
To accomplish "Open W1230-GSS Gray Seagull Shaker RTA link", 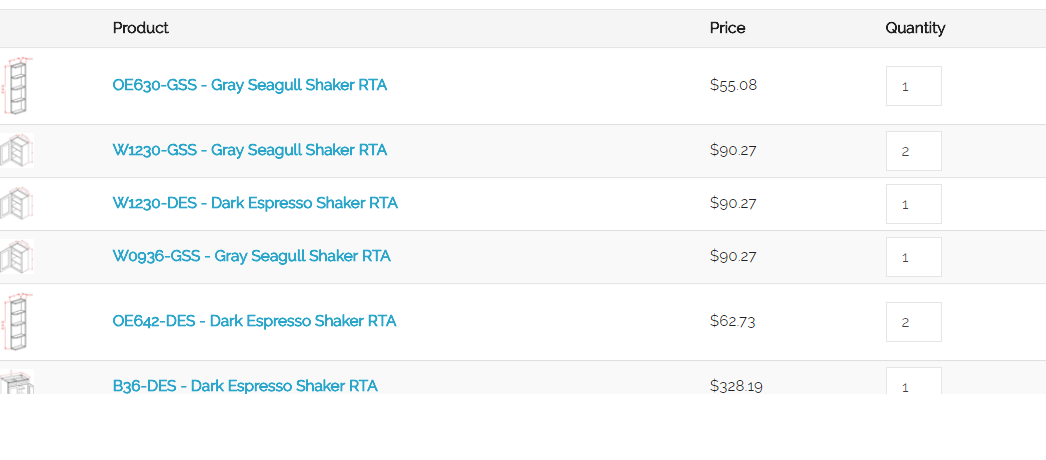I will click(249, 150).
